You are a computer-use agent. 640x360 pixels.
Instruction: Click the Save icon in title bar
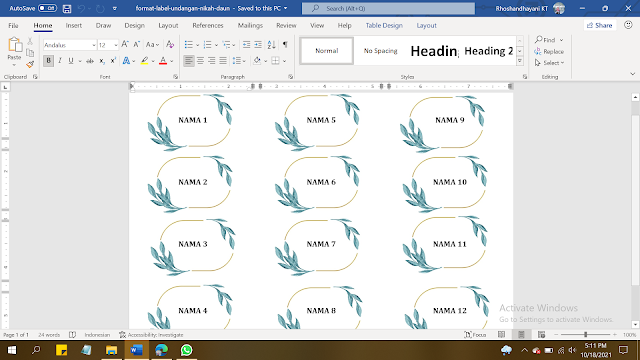(x=67, y=8)
